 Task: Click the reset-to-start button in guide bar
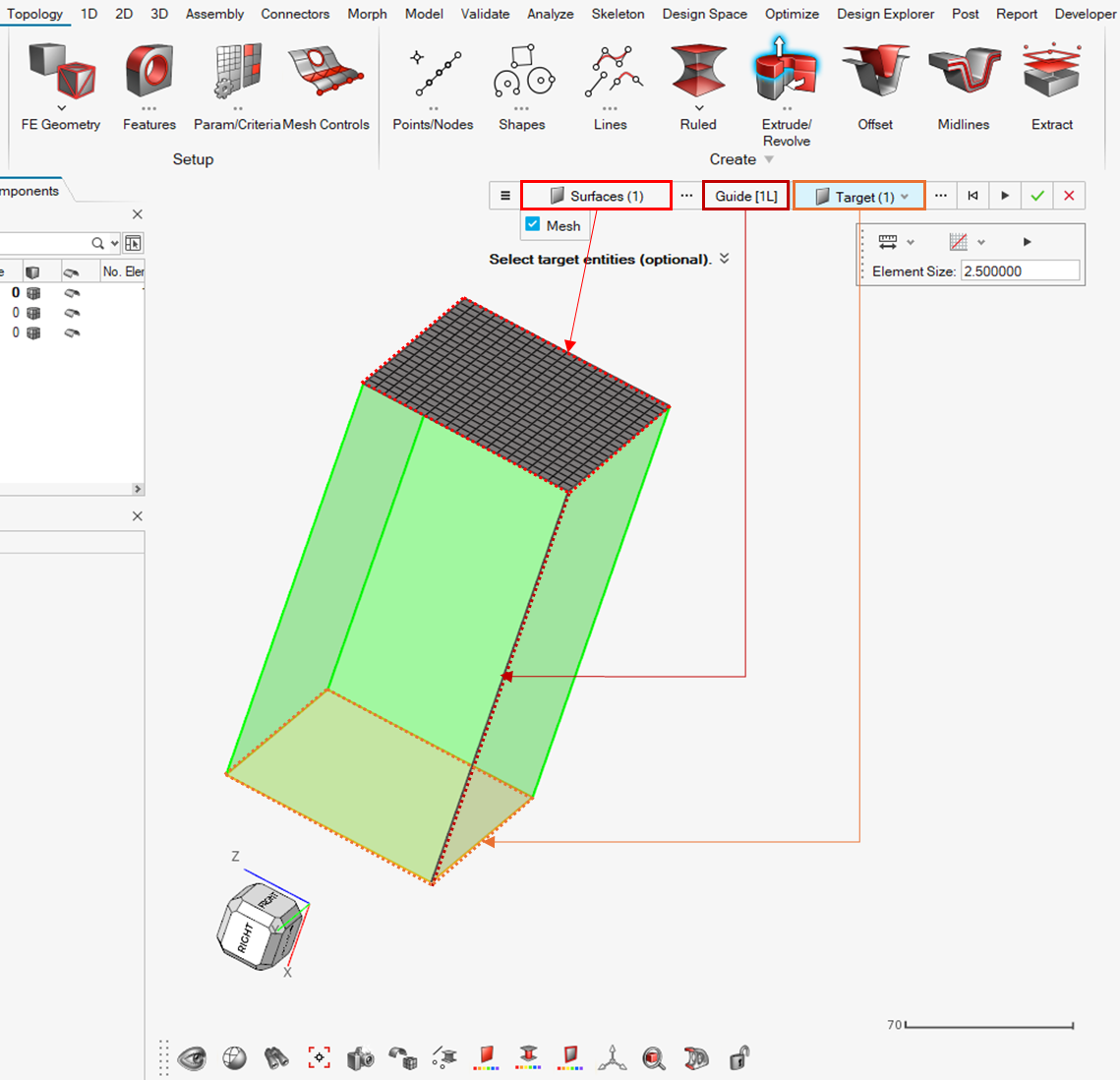pyautogui.click(x=973, y=196)
